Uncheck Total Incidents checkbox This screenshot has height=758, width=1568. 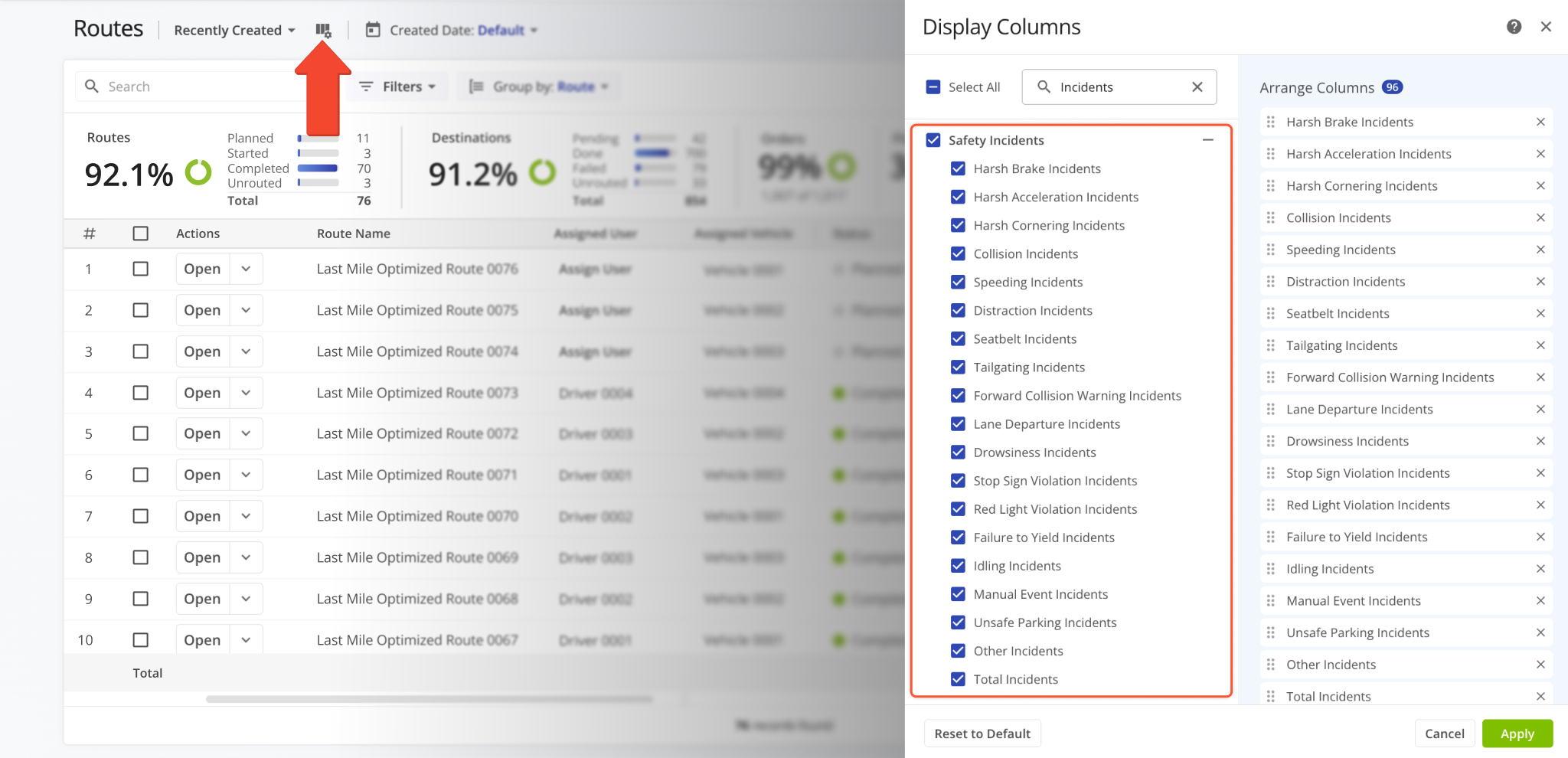[958, 679]
